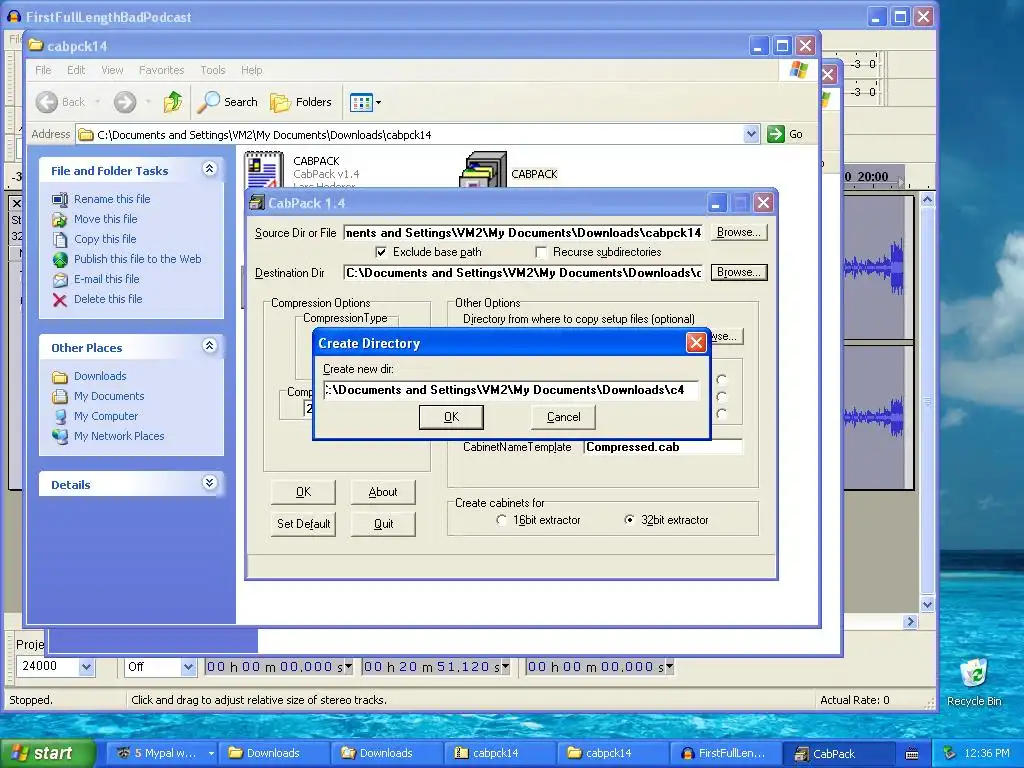Expand the Details panel

pos(209,483)
